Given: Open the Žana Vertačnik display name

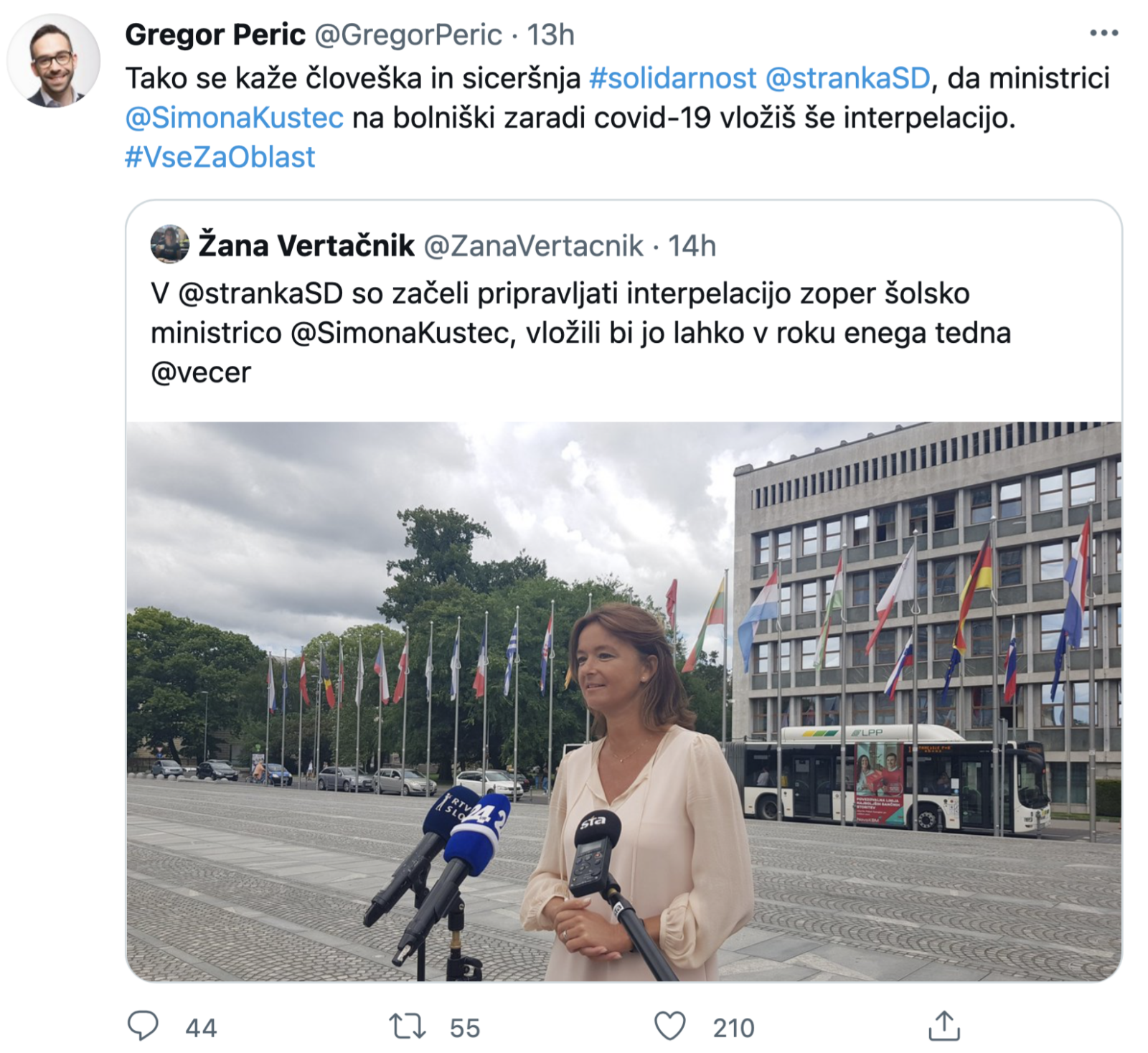Looking at the screenshot, I should pos(306,245).
